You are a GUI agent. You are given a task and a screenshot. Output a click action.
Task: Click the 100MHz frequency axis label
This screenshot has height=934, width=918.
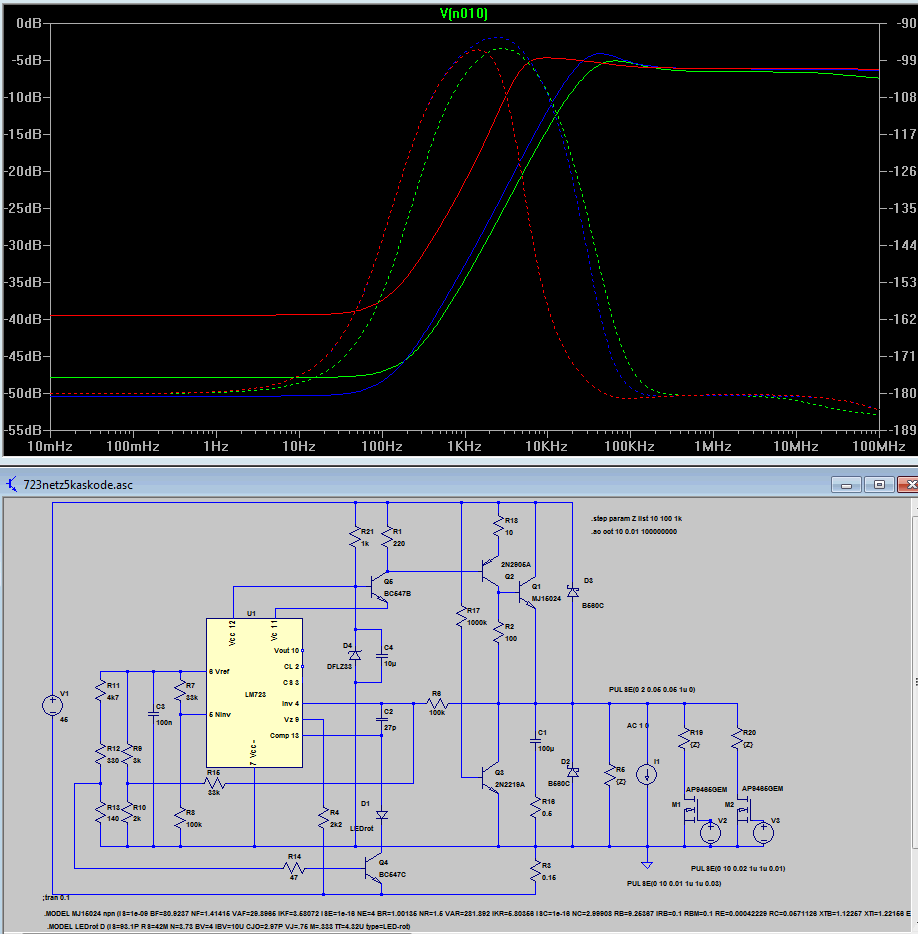879,446
